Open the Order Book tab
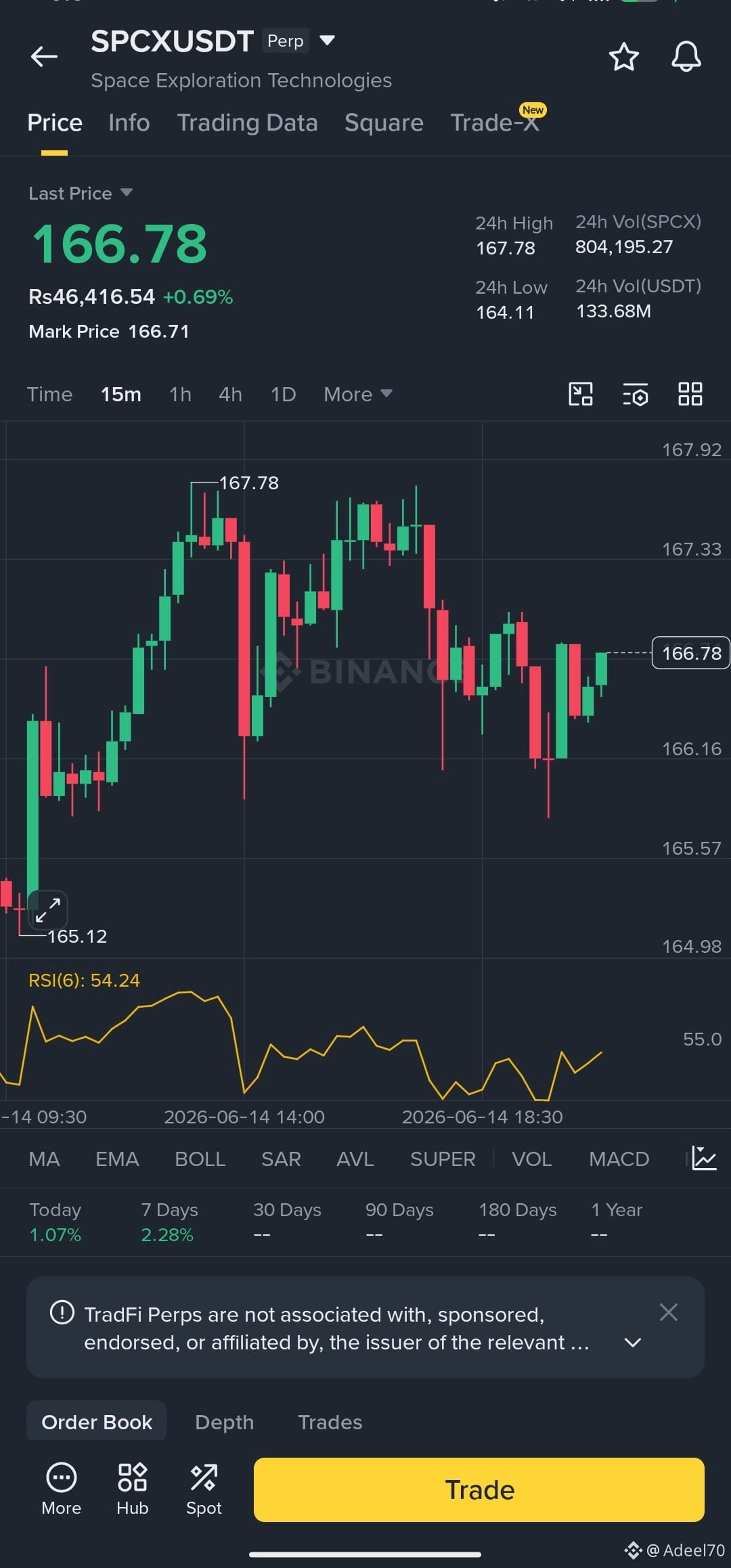The height and width of the screenshot is (1568, 731). tap(97, 1422)
